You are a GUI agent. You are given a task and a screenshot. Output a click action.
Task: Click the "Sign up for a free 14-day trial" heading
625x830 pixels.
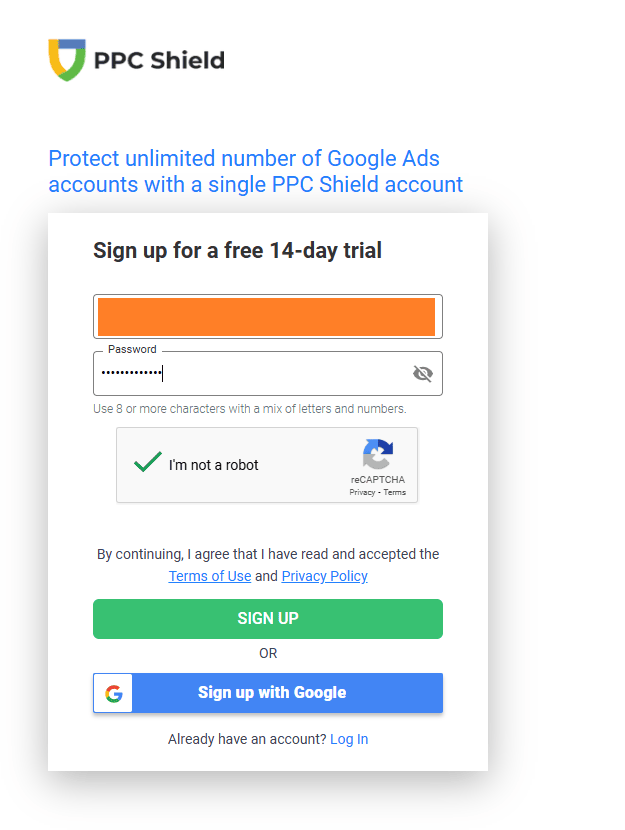point(237,250)
